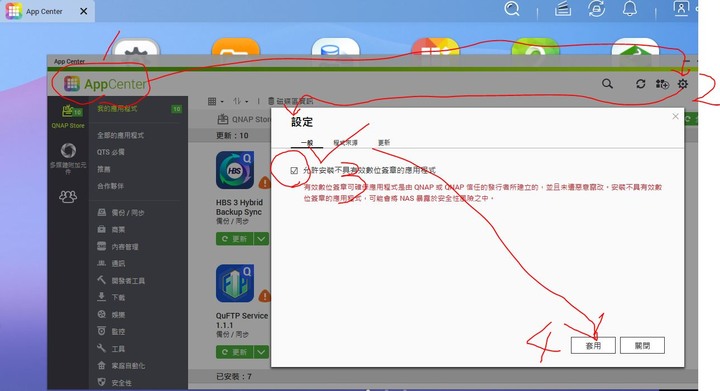Click the QuFTP Service 1.1.1 title
Viewport: 720px width, 391px height.
[242, 320]
